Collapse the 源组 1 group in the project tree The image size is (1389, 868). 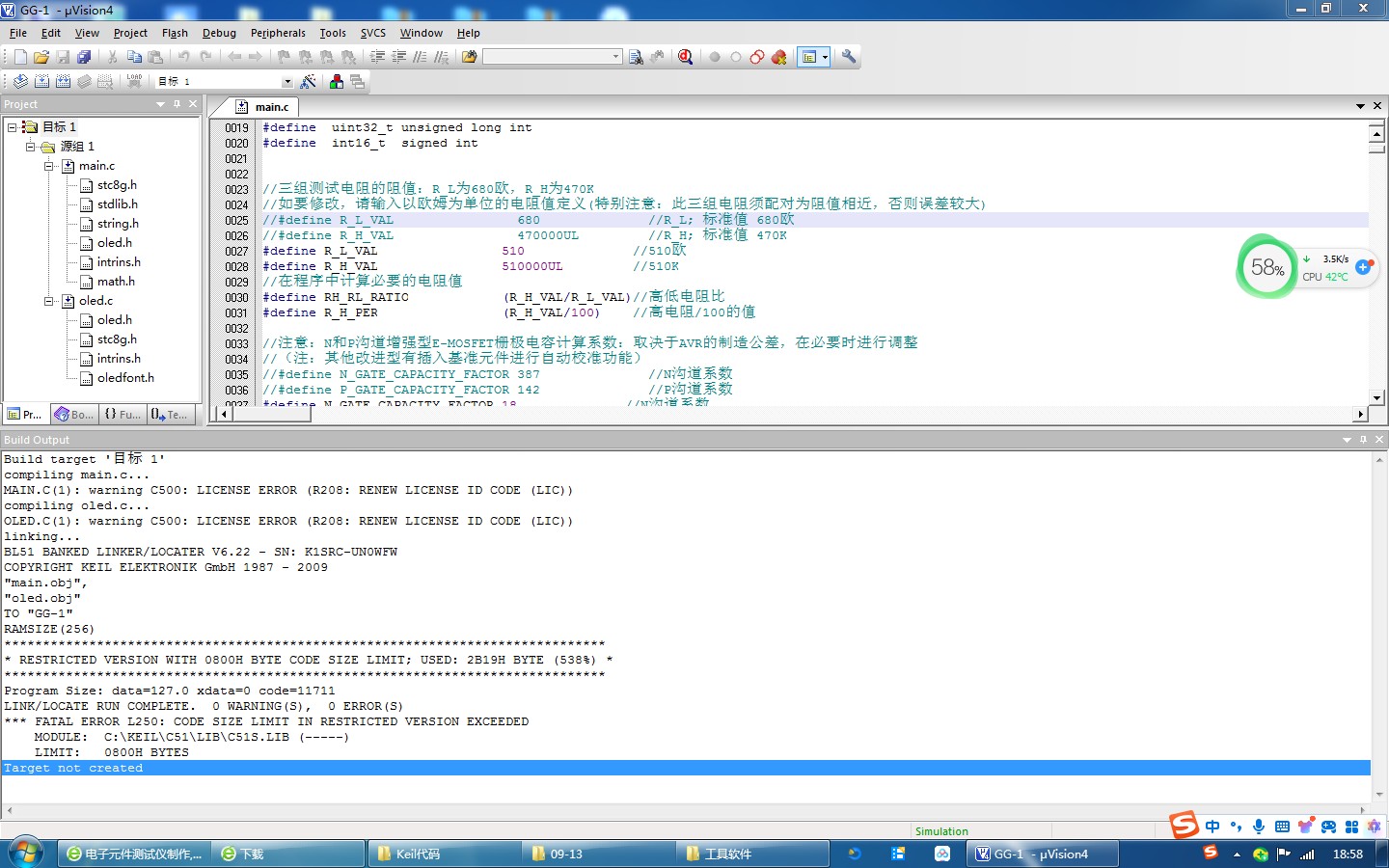31,147
